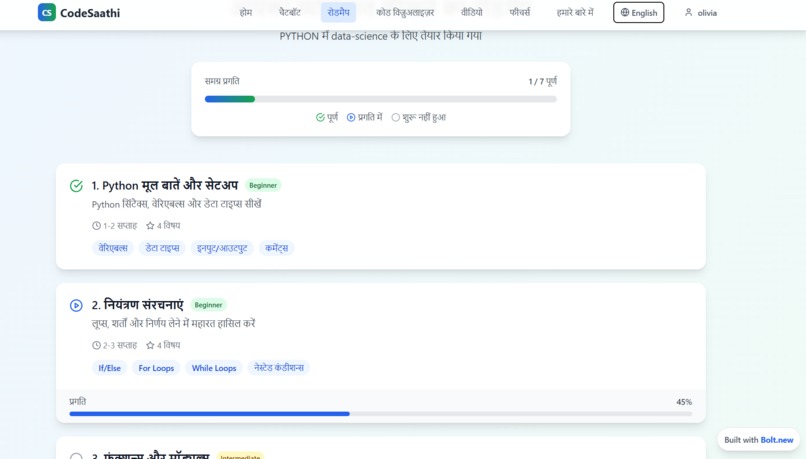Select the रोडमैप tab
The image size is (806, 459).
click(338, 12)
